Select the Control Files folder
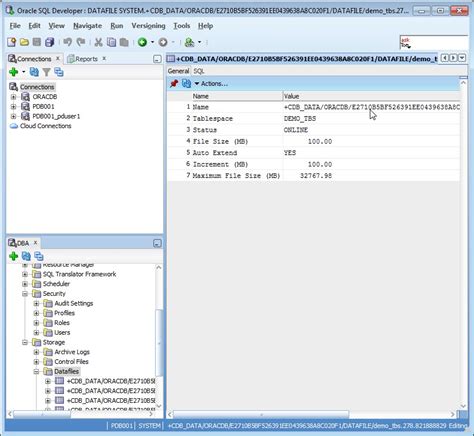The width and height of the screenshot is (474, 436). click(x=71, y=362)
